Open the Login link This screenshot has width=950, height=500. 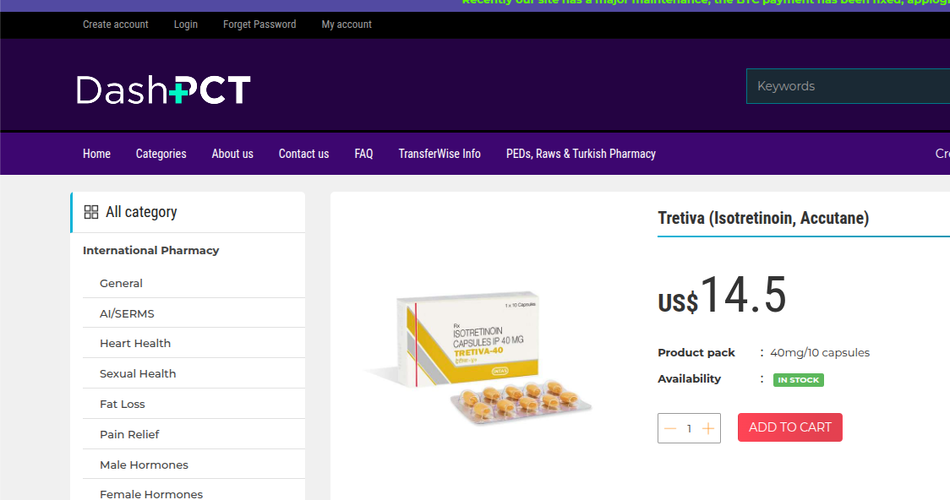click(185, 24)
